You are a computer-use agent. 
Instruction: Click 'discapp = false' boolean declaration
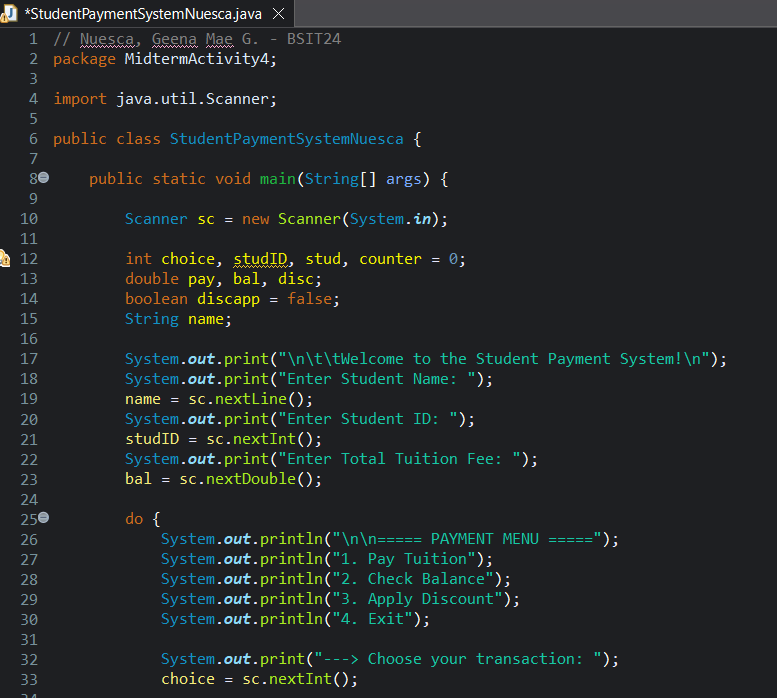264,299
